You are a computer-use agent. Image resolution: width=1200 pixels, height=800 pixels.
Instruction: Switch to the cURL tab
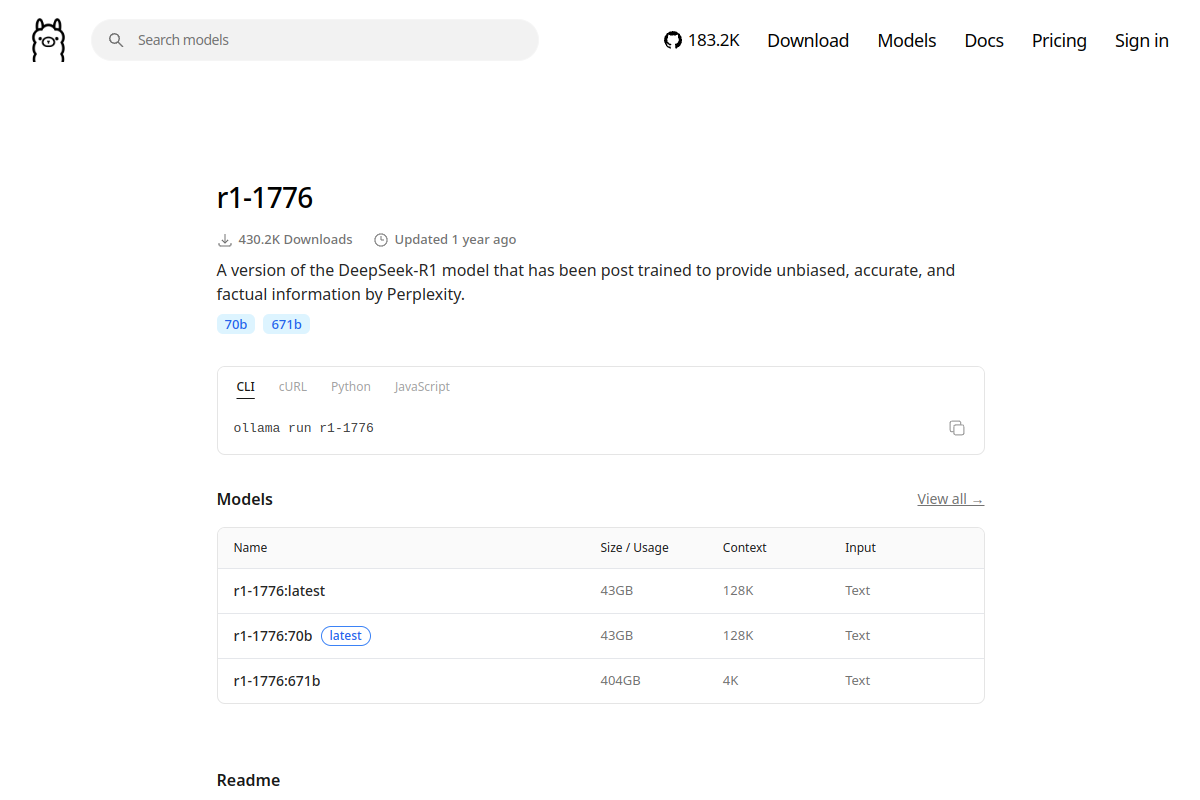click(293, 387)
